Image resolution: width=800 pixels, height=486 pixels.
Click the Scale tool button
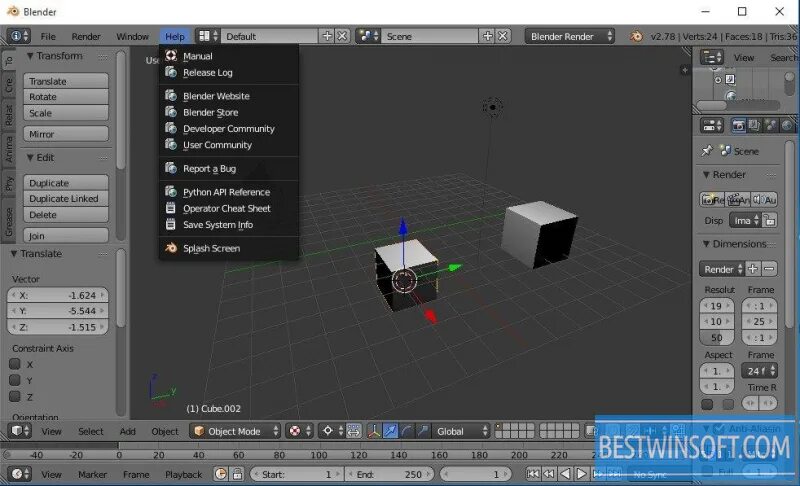66,113
